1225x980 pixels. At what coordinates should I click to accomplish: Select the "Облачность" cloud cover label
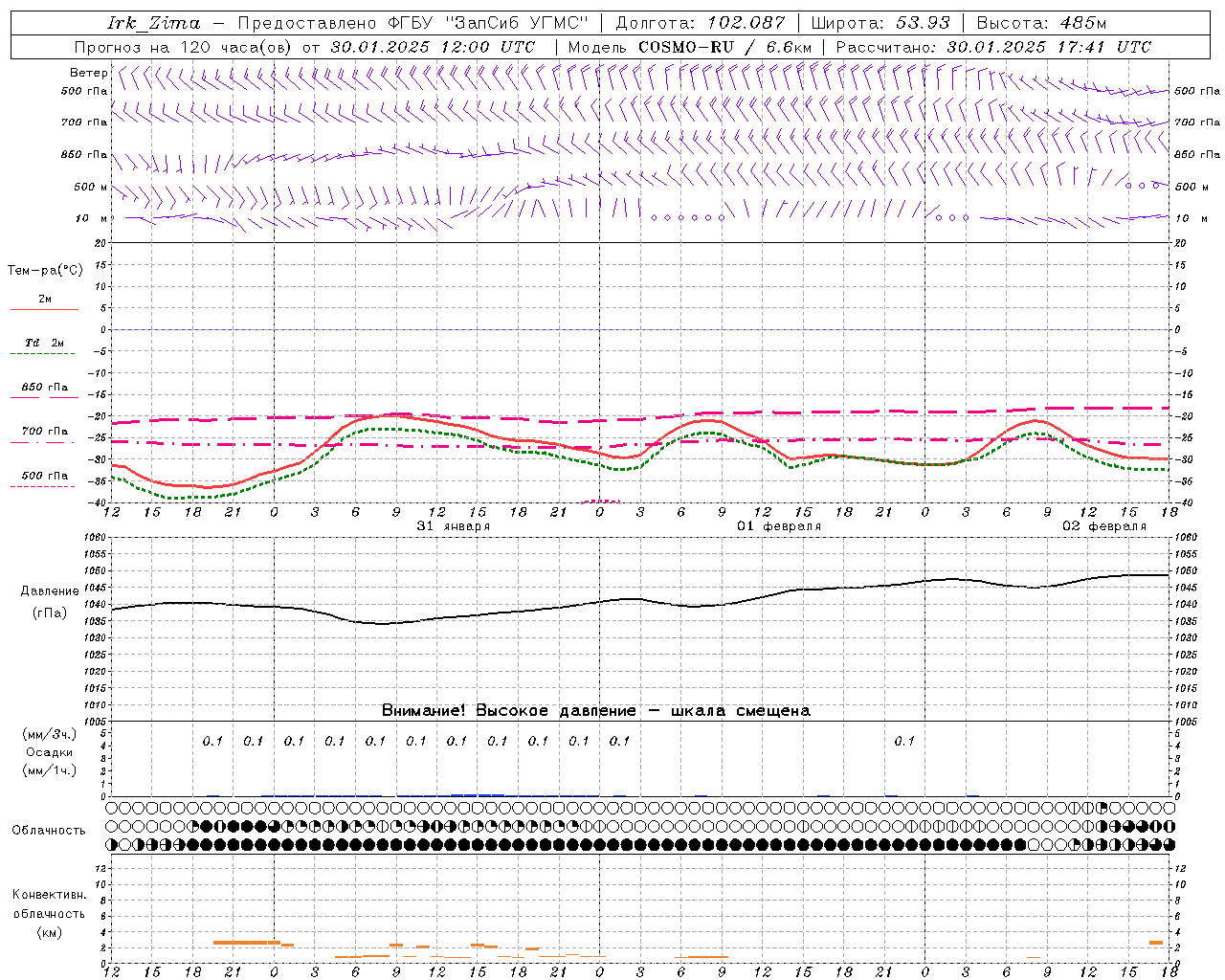pyautogui.click(x=49, y=831)
